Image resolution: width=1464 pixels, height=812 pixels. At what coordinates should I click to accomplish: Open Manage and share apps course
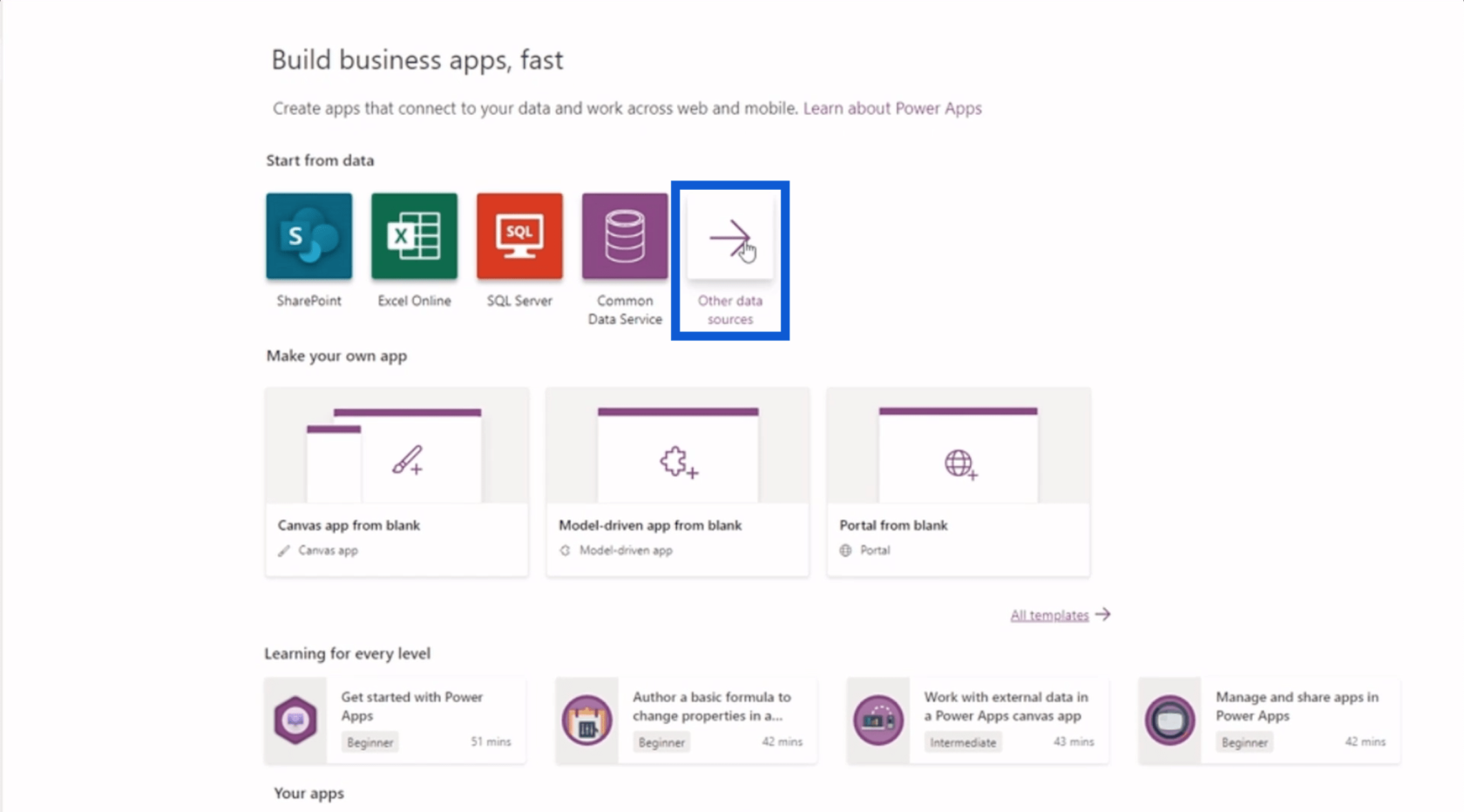[1297, 706]
